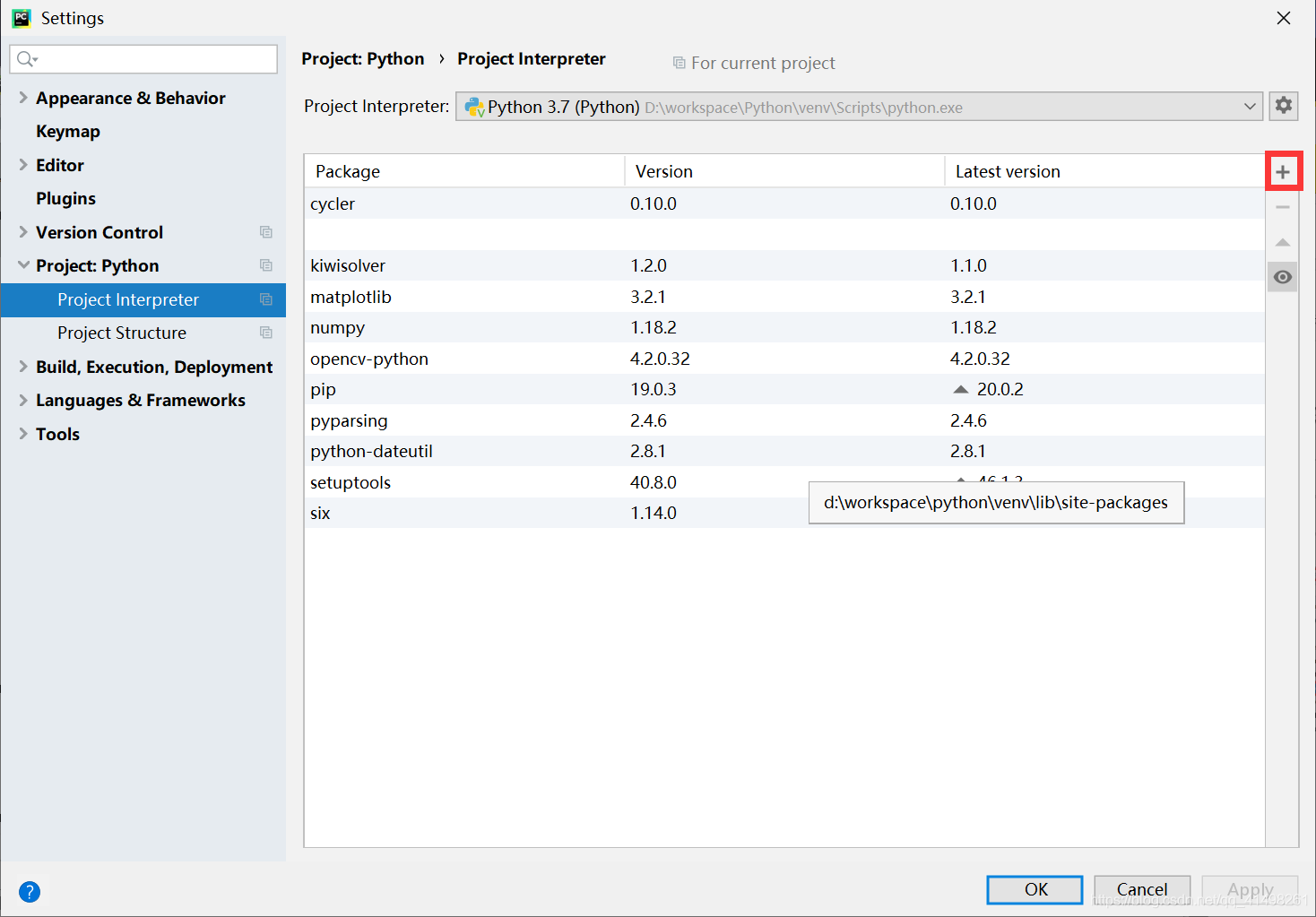Click the OK button
1316x917 pixels.
pyautogui.click(x=1034, y=889)
